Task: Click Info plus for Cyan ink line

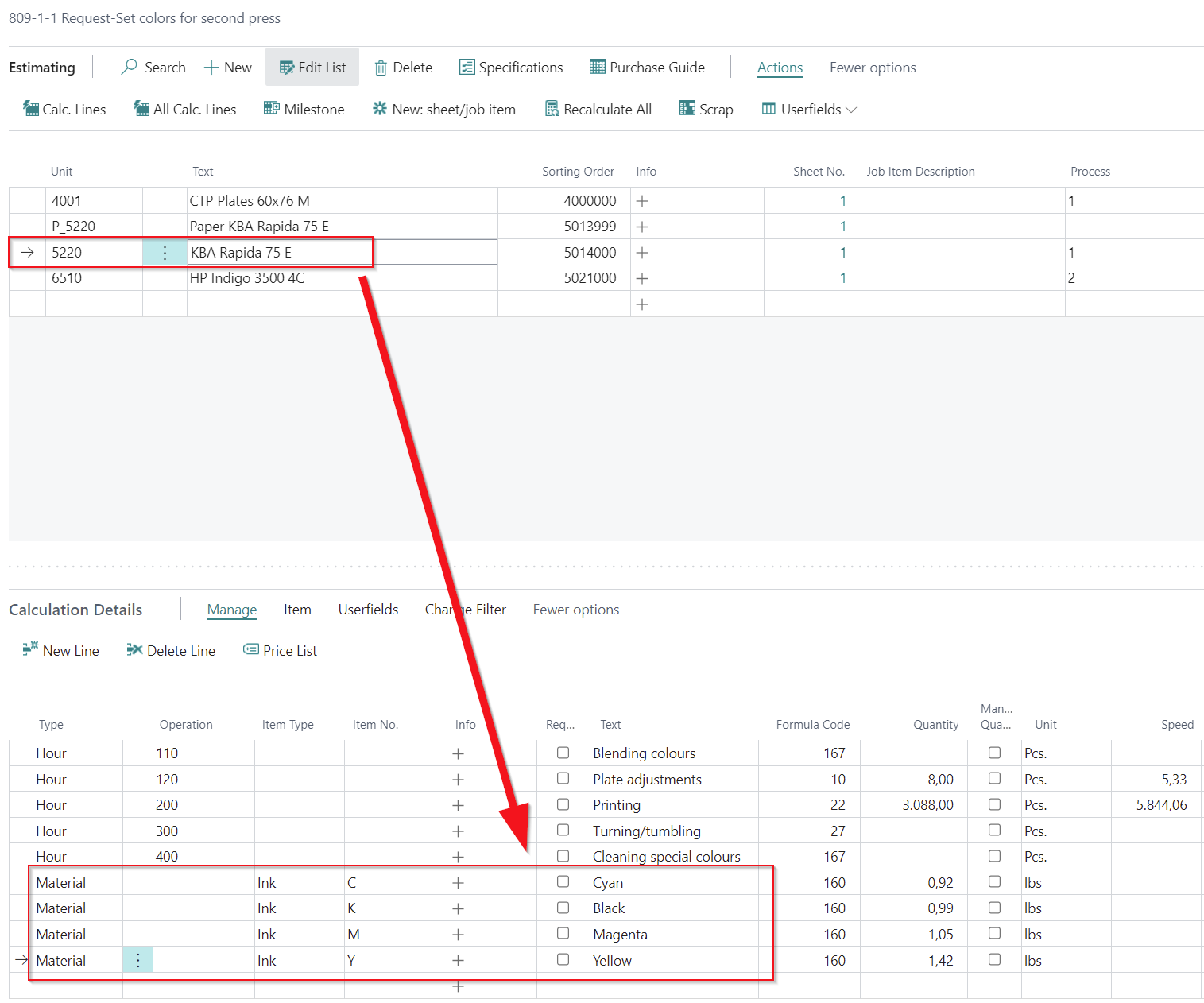Action: pyautogui.click(x=458, y=883)
